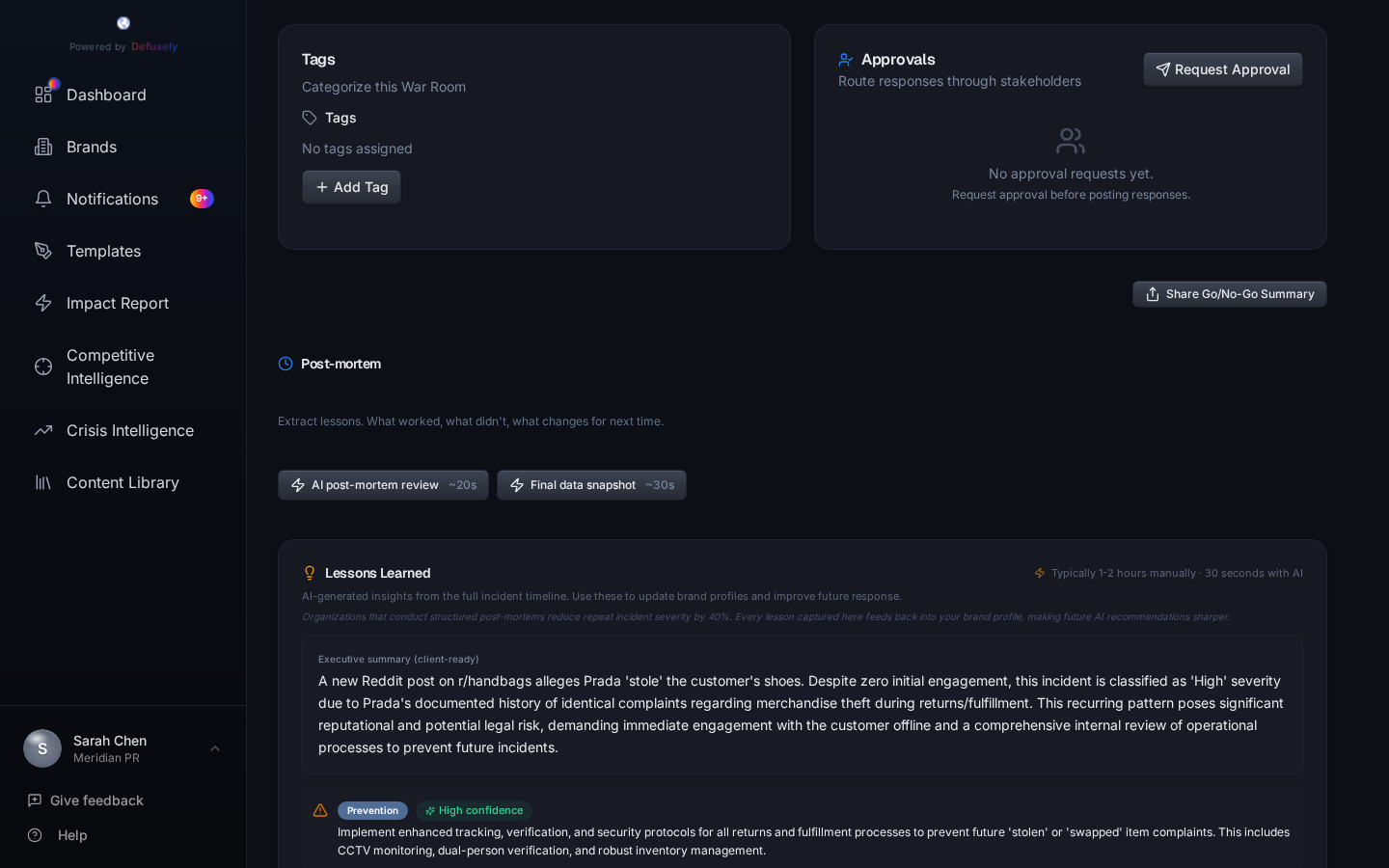Click the Defusely logo at the top

pos(123,23)
